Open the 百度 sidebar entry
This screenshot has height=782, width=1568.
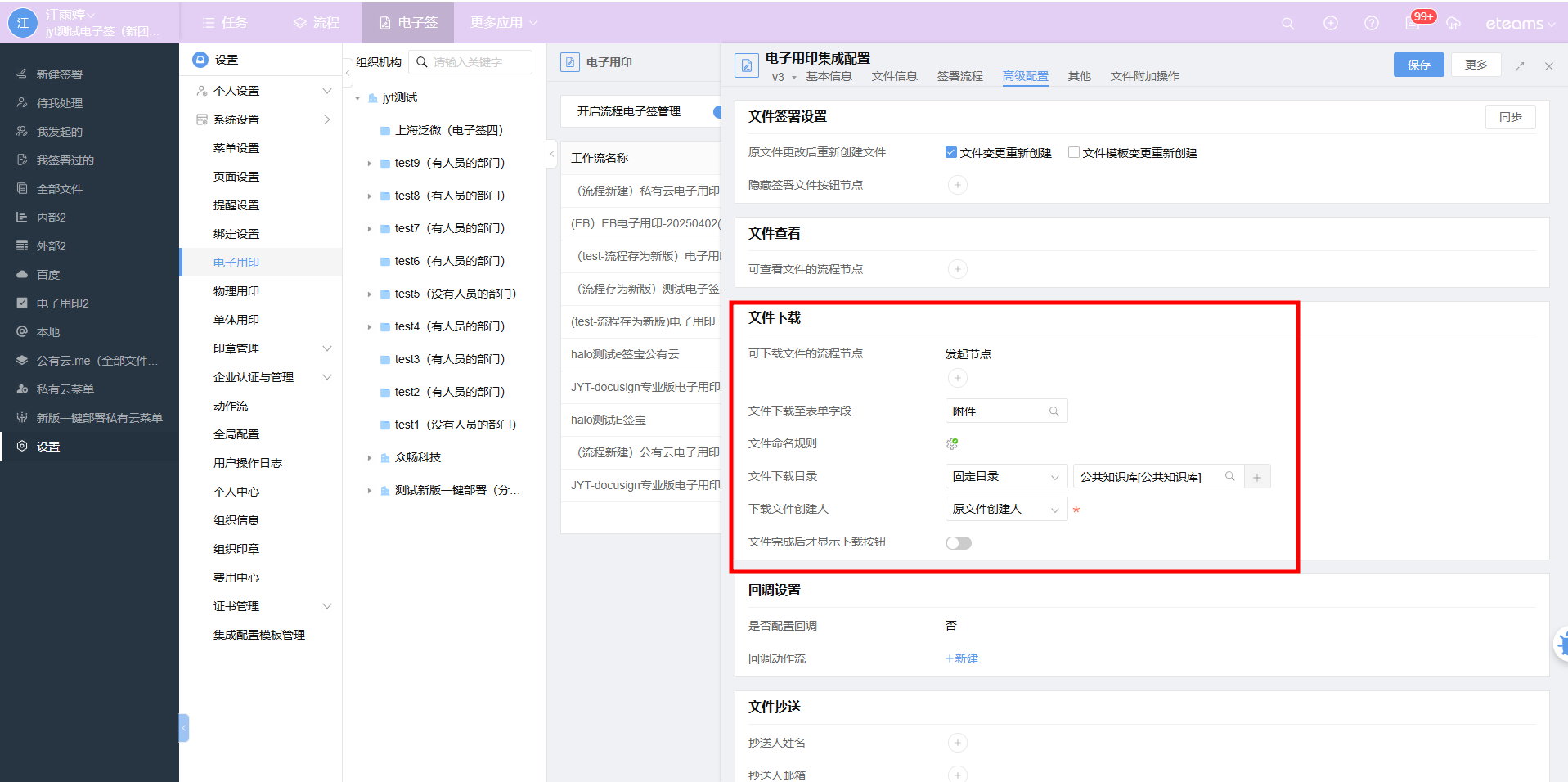click(x=48, y=275)
